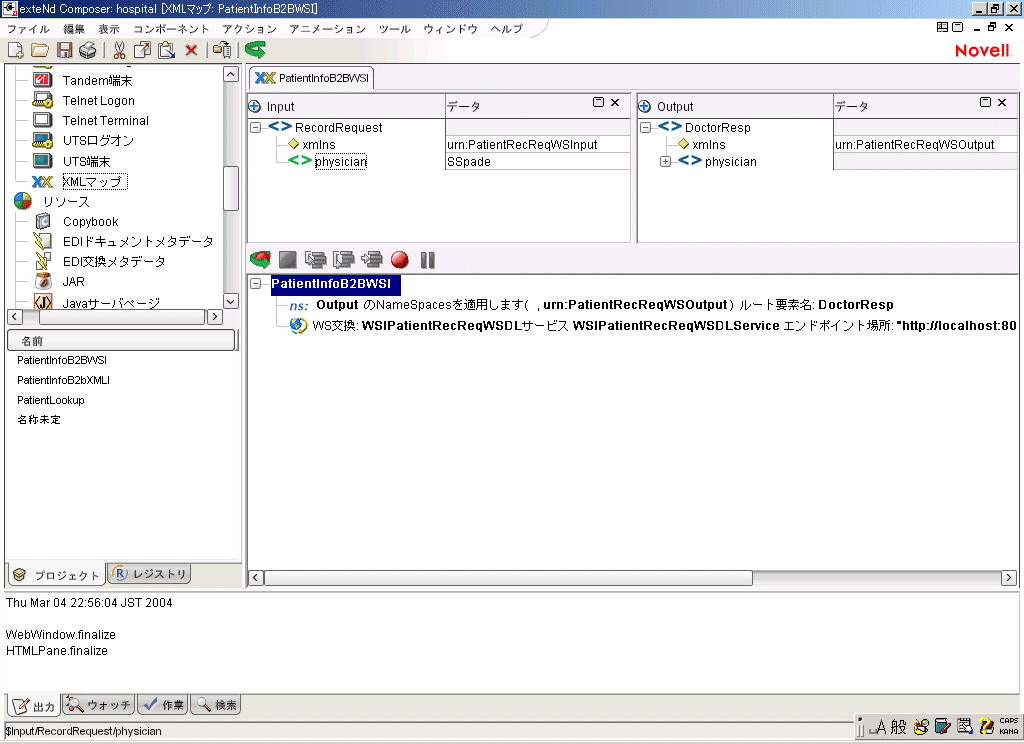Select XMLマップ tree item
Image resolution: width=1024 pixels, height=744 pixels.
pos(95,182)
